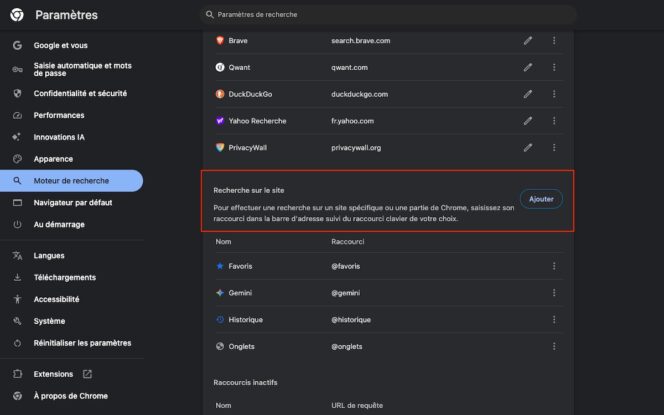
Task: Click the download icon for Téléchargements
Action: pyautogui.click(x=17, y=277)
